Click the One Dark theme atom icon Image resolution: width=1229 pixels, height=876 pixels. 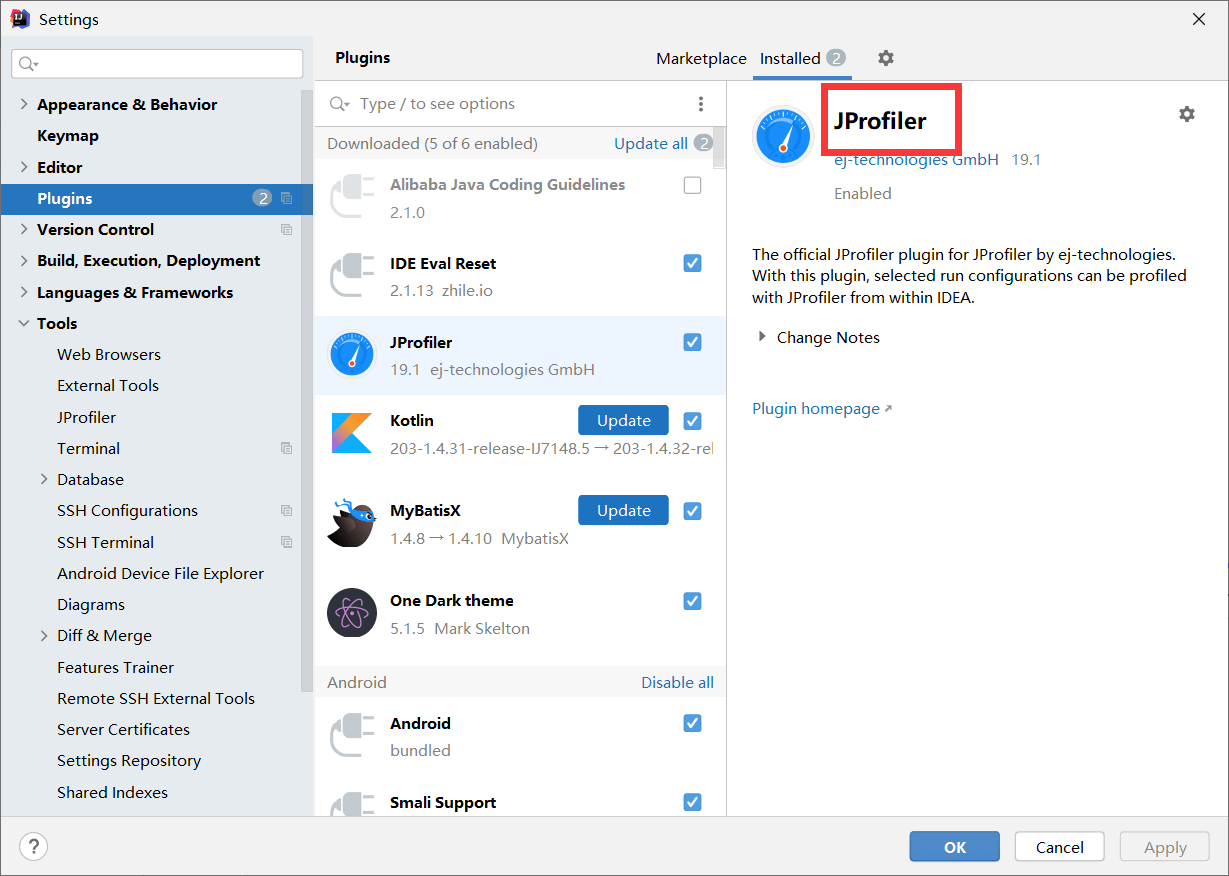[x=351, y=613]
